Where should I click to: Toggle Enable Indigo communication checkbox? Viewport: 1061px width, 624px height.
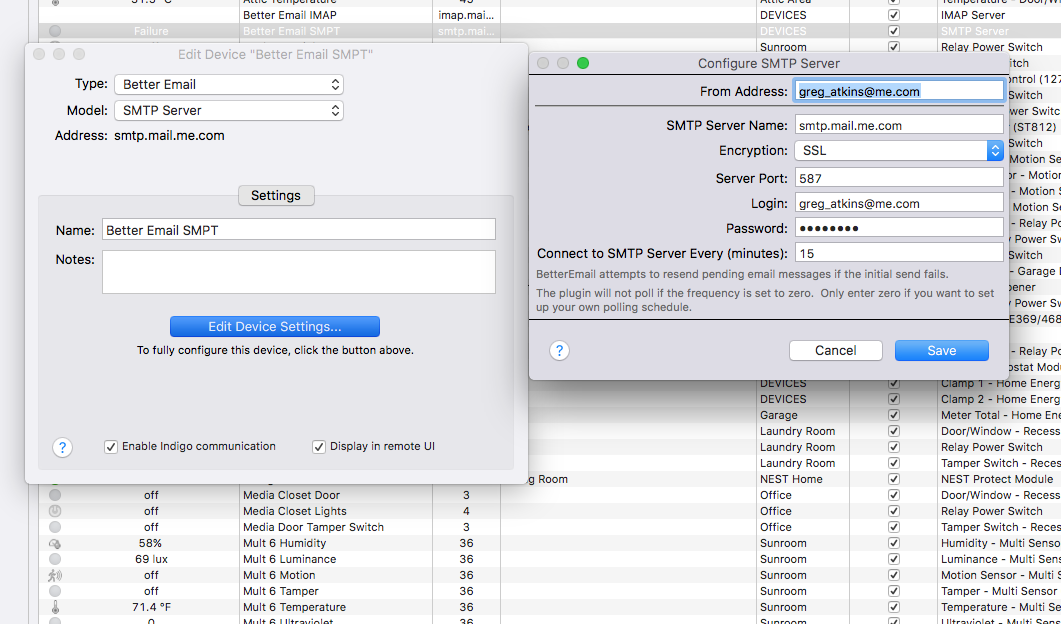[111, 447]
